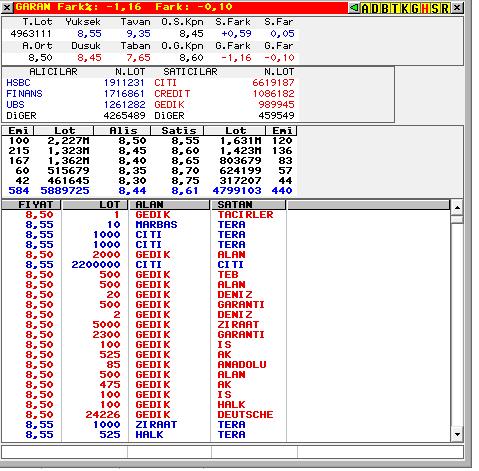The image size is (479, 471).
Task: Click the yellow D button in title bar
Action: click(x=375, y=8)
